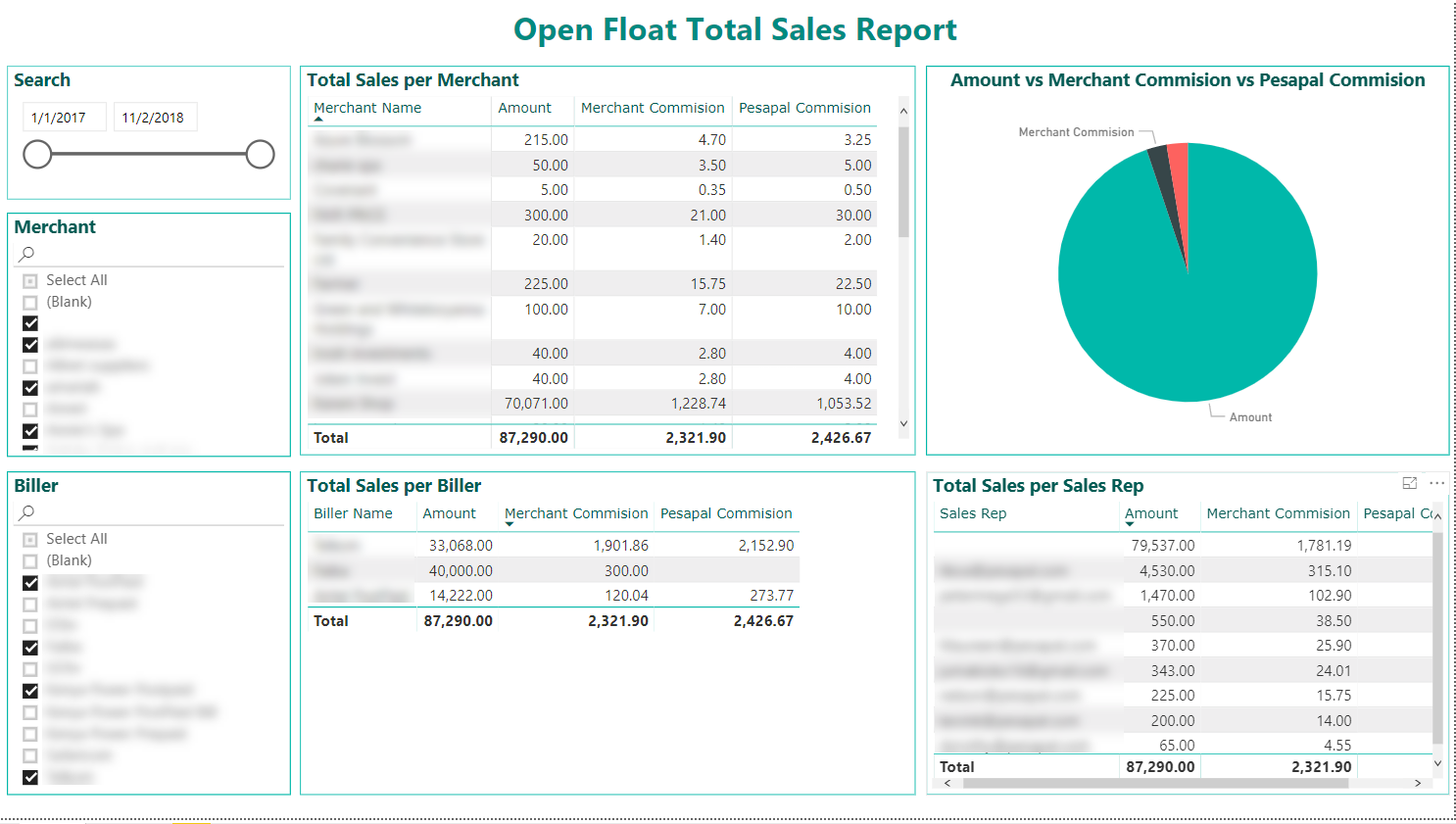Click the start date field 1/1/2017
1456x824 pixels.
(64, 118)
